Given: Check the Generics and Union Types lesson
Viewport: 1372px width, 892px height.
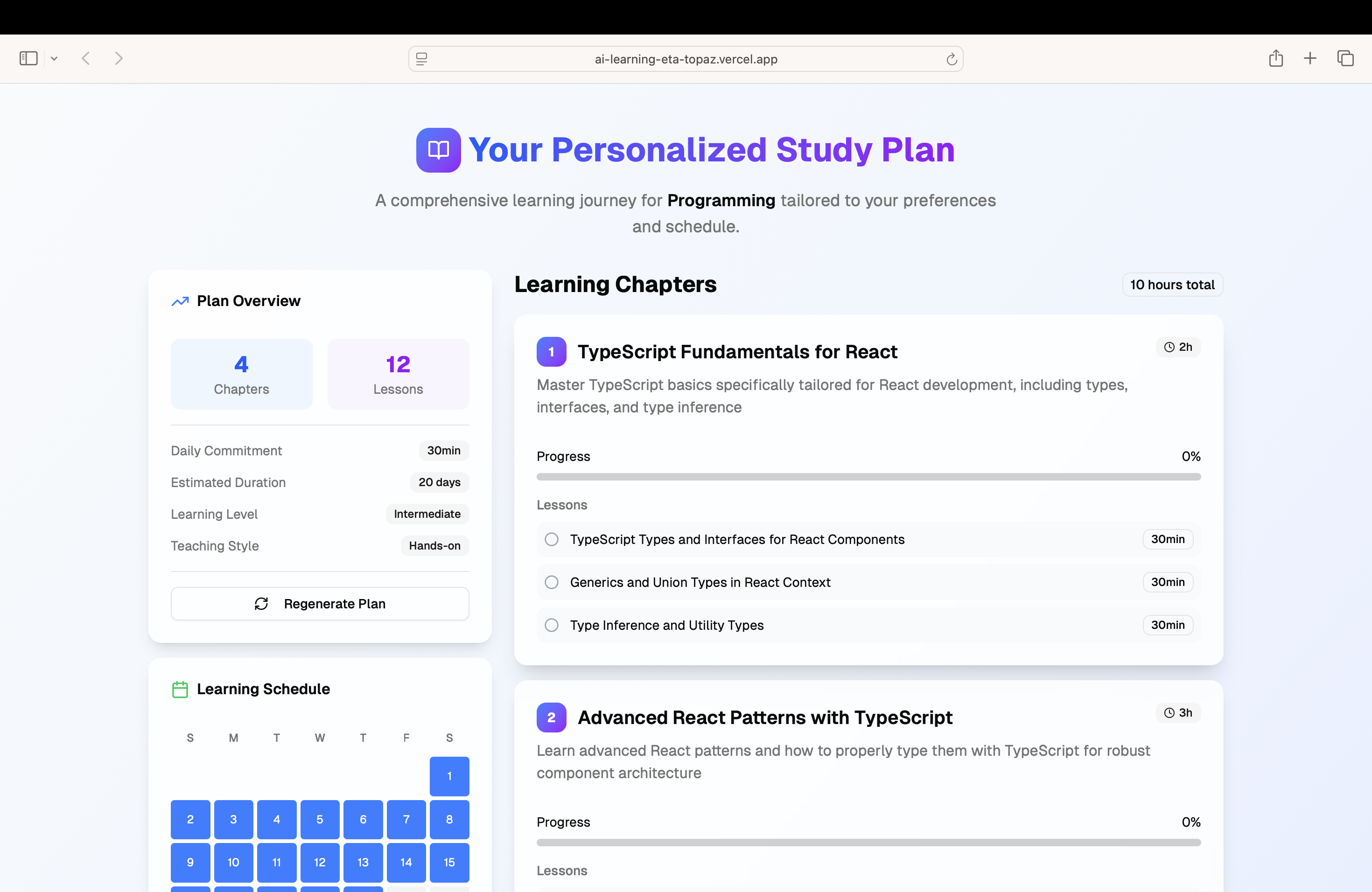Looking at the screenshot, I should coord(551,582).
